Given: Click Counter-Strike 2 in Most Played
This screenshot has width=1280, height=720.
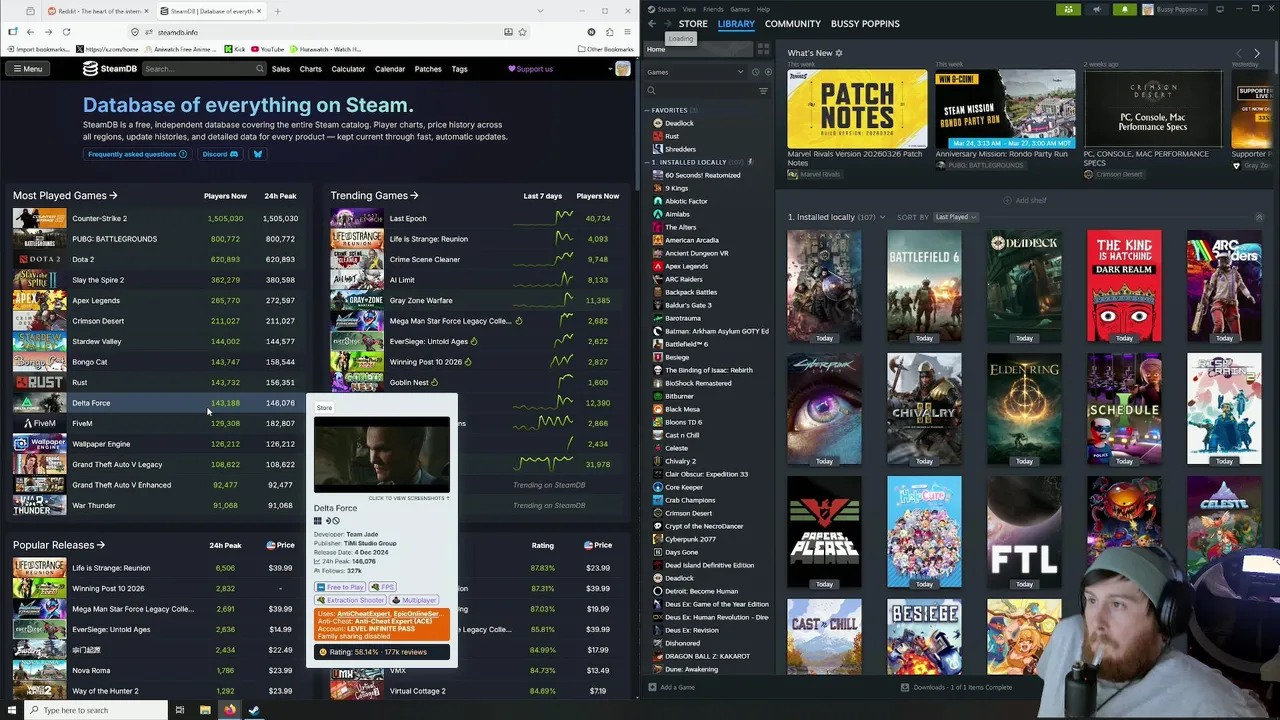Looking at the screenshot, I should click(x=99, y=218).
